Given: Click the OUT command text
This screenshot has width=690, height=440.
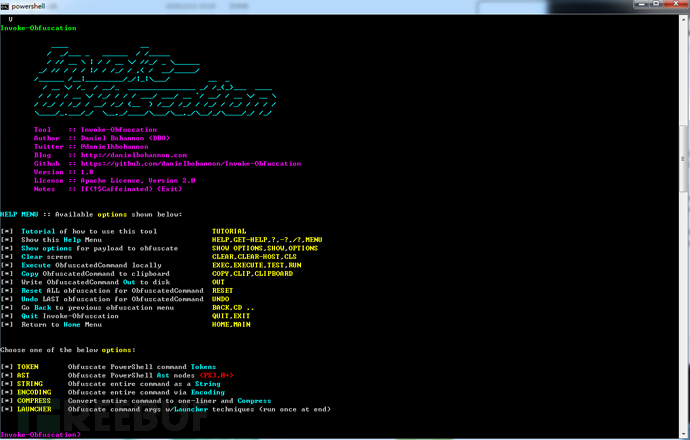Looking at the screenshot, I should (218, 282).
